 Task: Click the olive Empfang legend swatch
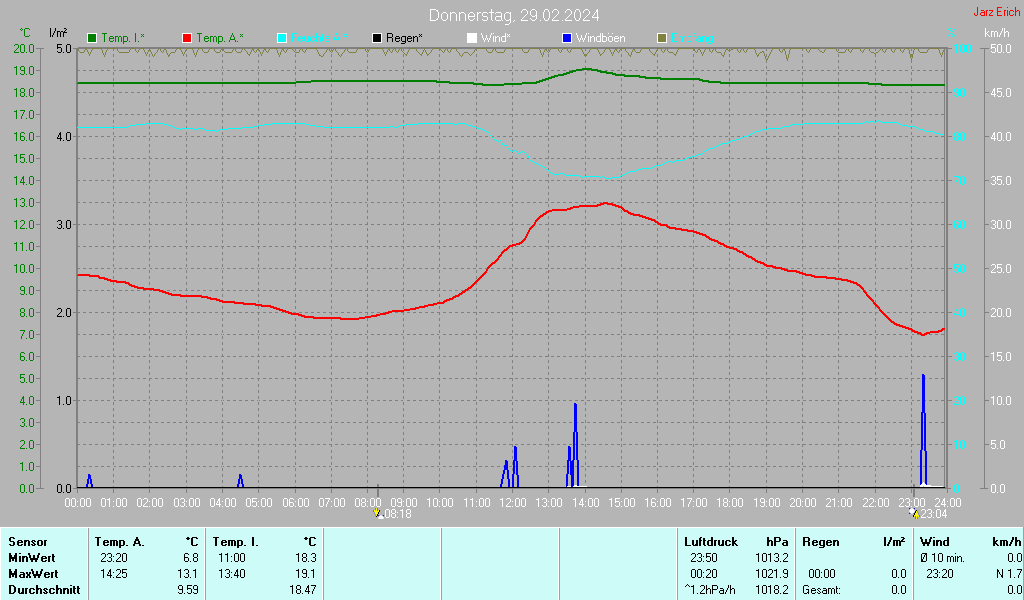pyautogui.click(x=662, y=38)
